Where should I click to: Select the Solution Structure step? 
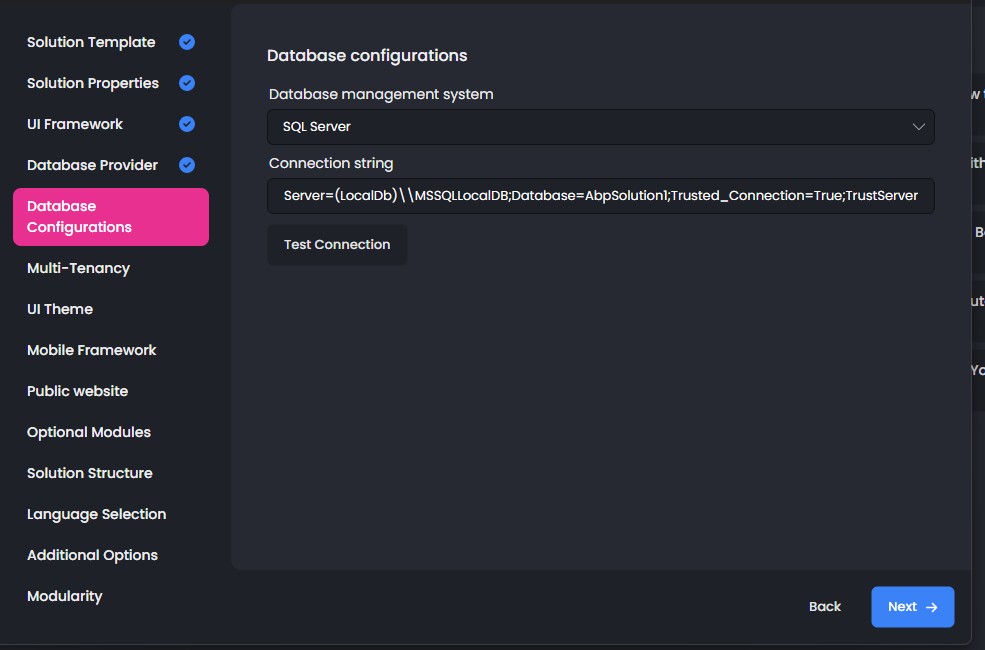(90, 473)
